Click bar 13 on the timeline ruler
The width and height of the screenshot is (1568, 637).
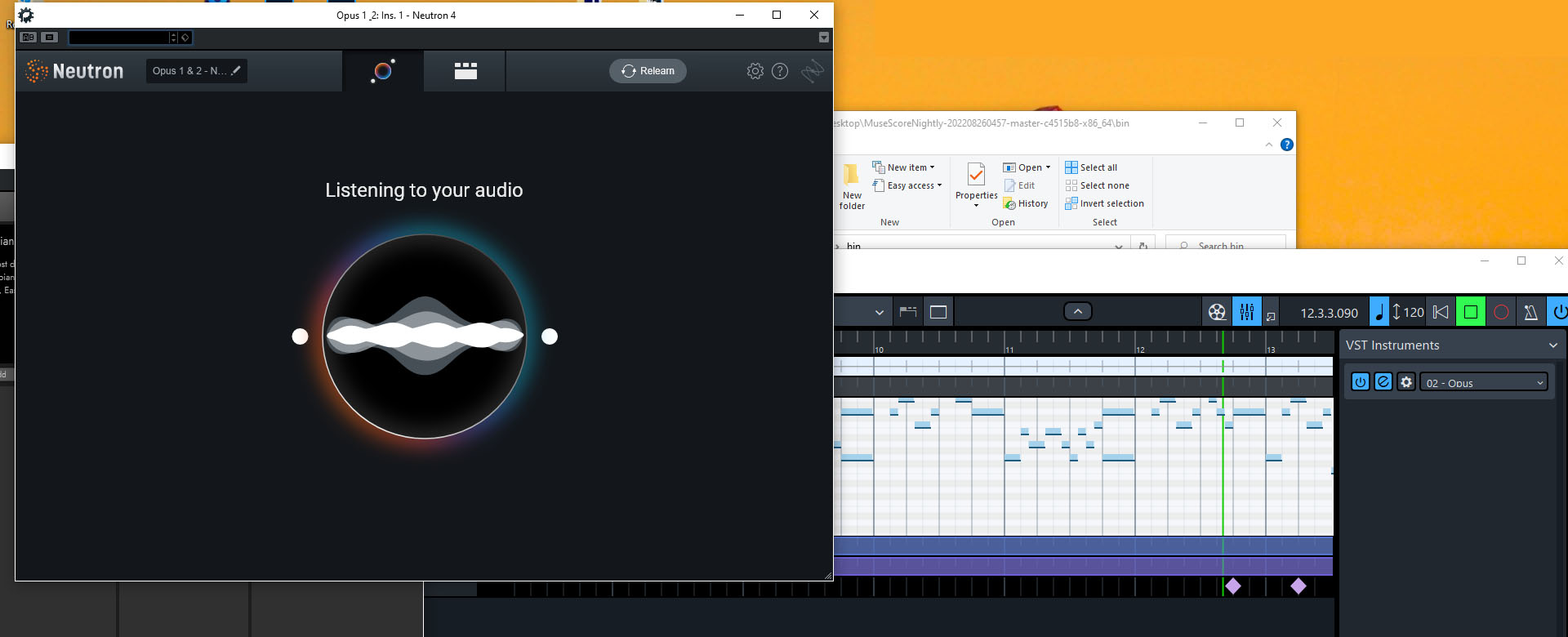coord(1270,349)
